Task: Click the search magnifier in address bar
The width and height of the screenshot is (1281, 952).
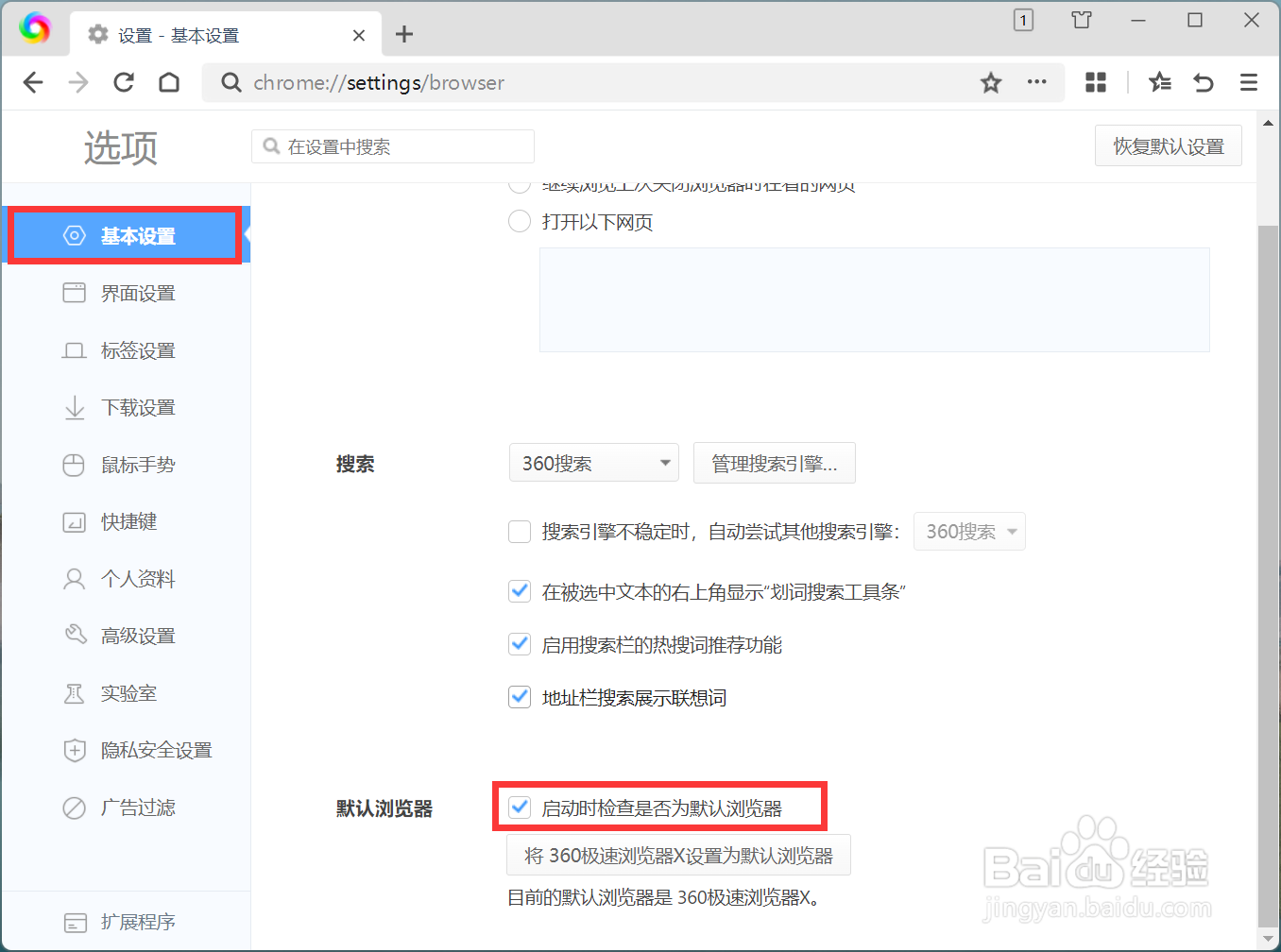Action: [x=231, y=83]
